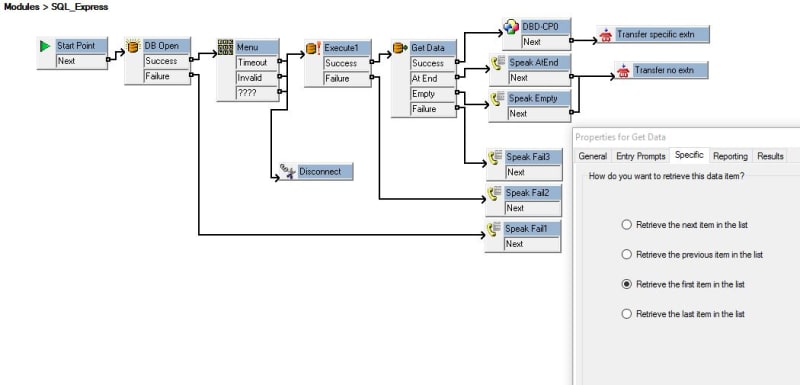The height and width of the screenshot is (385, 800).
Task: Click the Get Data Success result
Action: click(433, 63)
